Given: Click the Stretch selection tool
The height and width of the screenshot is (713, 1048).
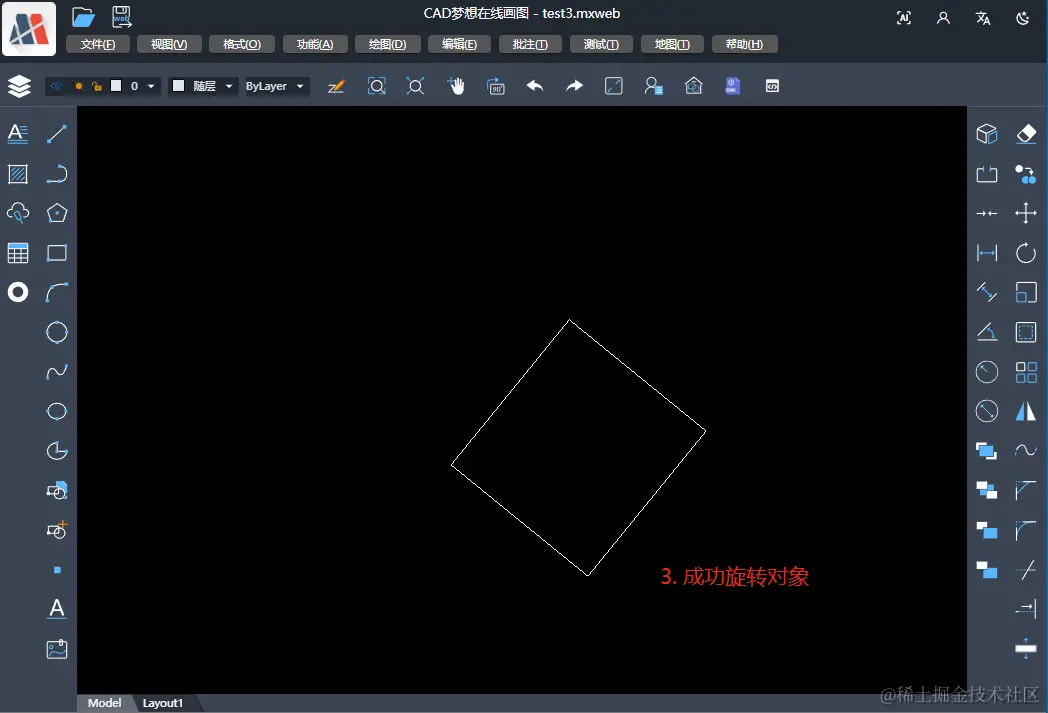Looking at the screenshot, I should [1026, 332].
